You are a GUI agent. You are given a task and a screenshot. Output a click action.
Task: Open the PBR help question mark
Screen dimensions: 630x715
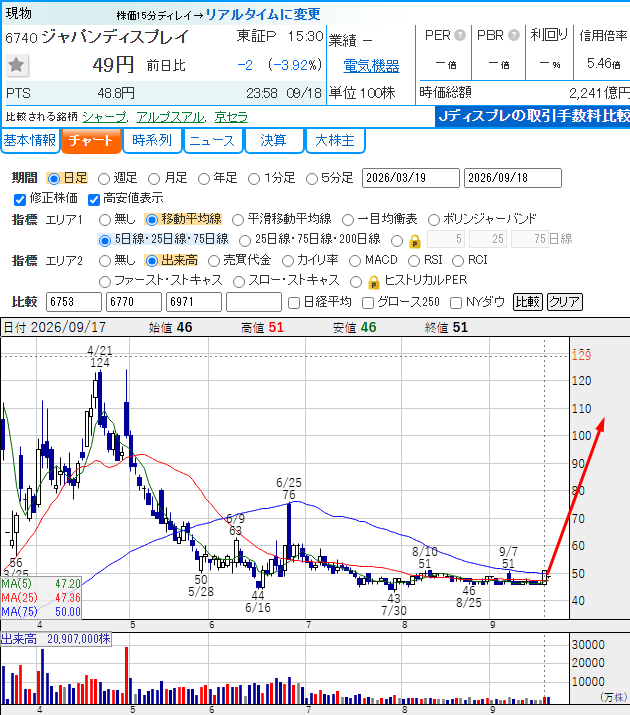pyautogui.click(x=514, y=35)
